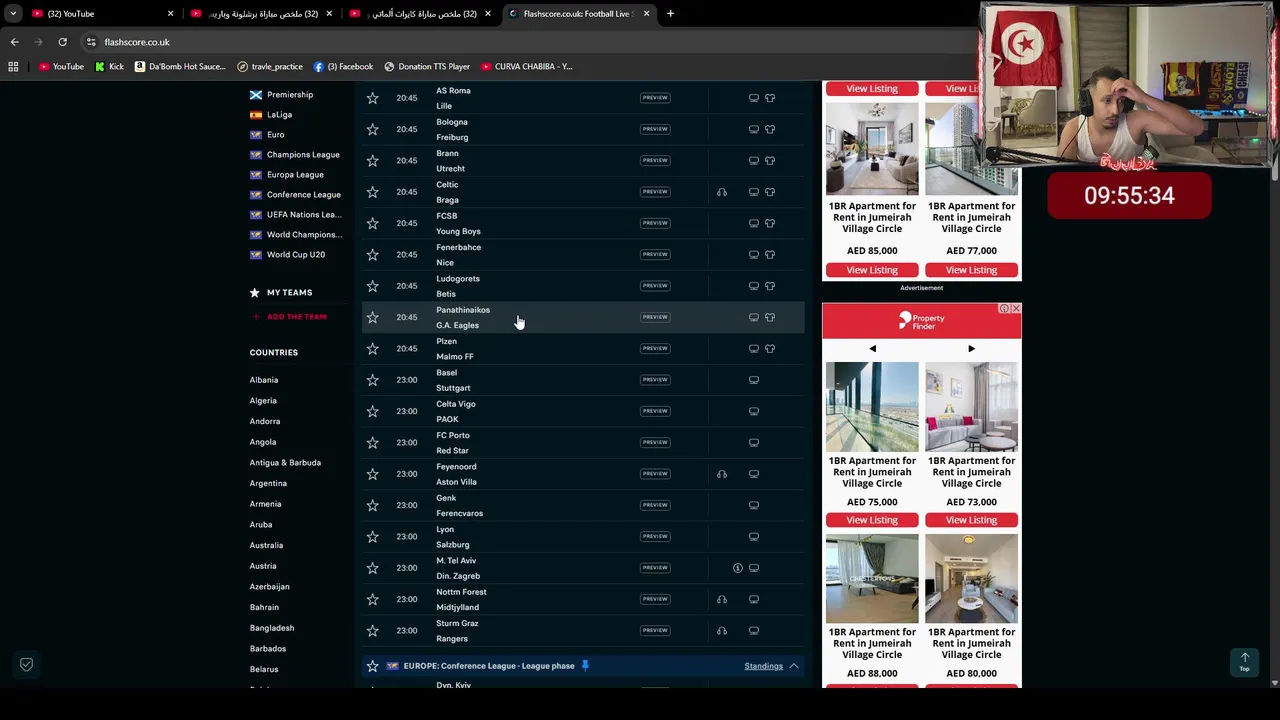Screen dimensions: 1280x720
Task: Click the headphones icon for Nottm Forest match
Action: (722, 599)
